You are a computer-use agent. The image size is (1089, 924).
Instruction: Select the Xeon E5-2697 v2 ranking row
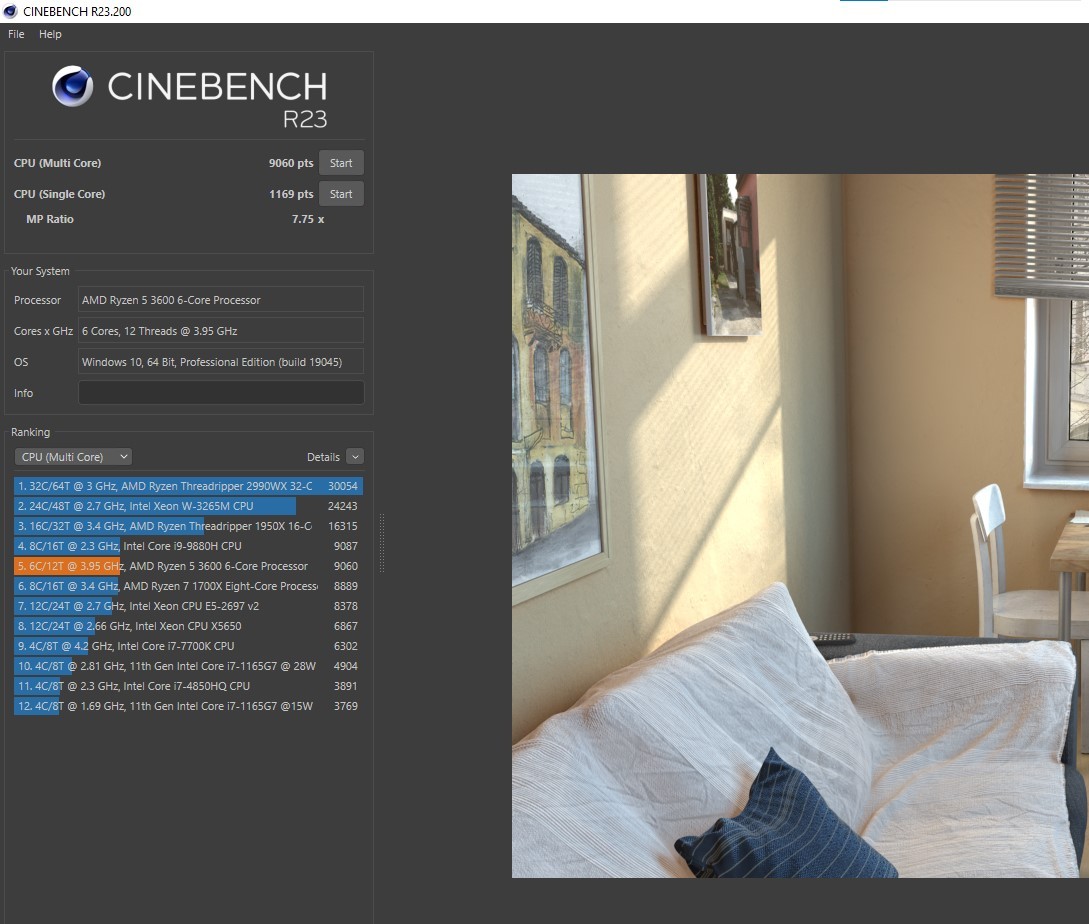pos(188,606)
